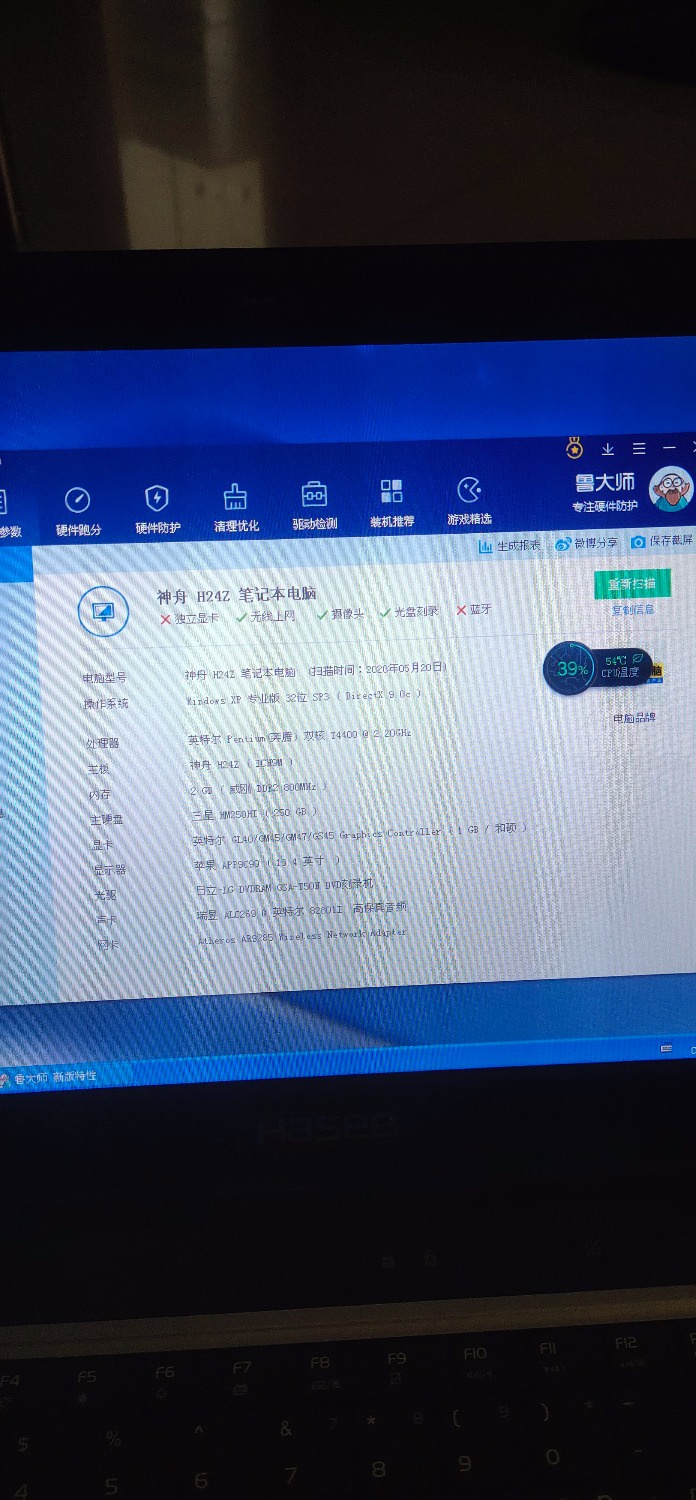The image size is (696, 1500).
Task: Click the Atheros Wireless Network Adapter value
Action: click(x=303, y=936)
